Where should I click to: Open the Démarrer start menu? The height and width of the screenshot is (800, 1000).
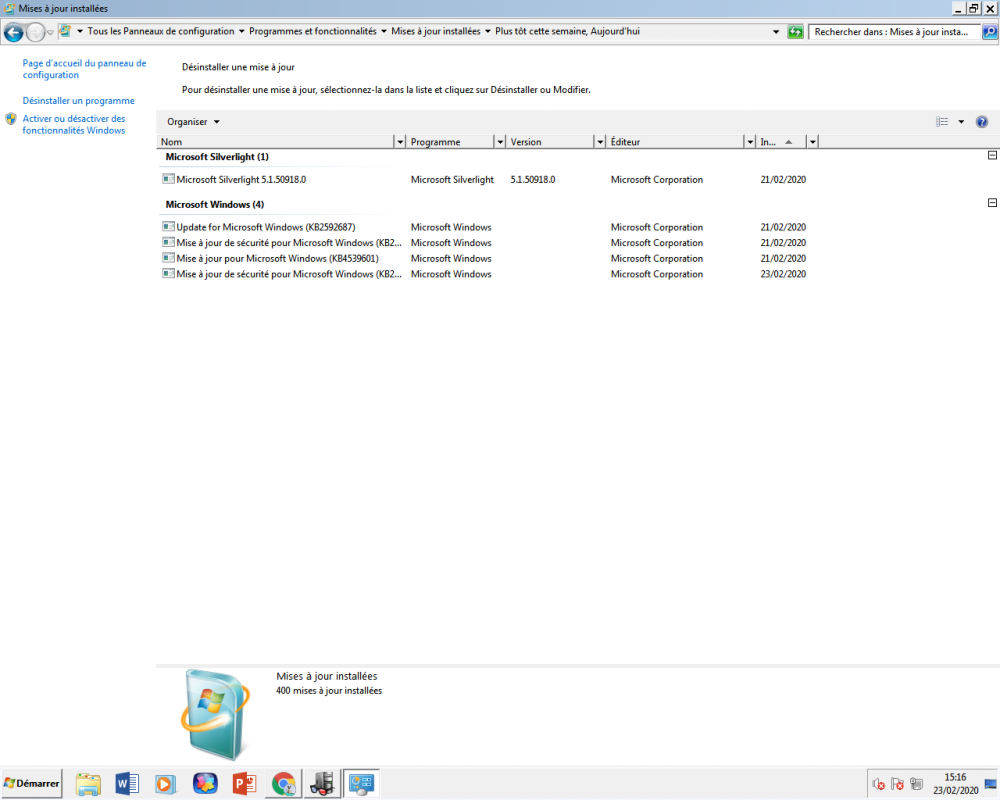(32, 783)
